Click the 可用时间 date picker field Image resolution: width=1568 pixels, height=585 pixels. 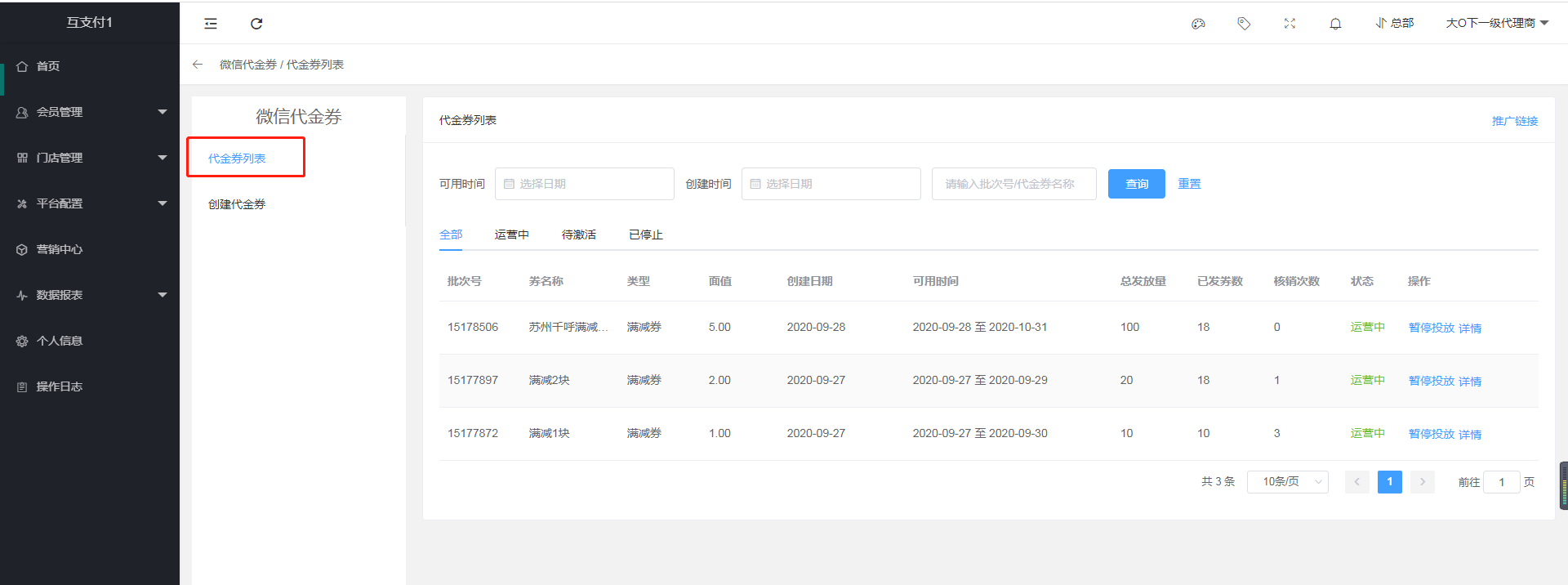585,184
